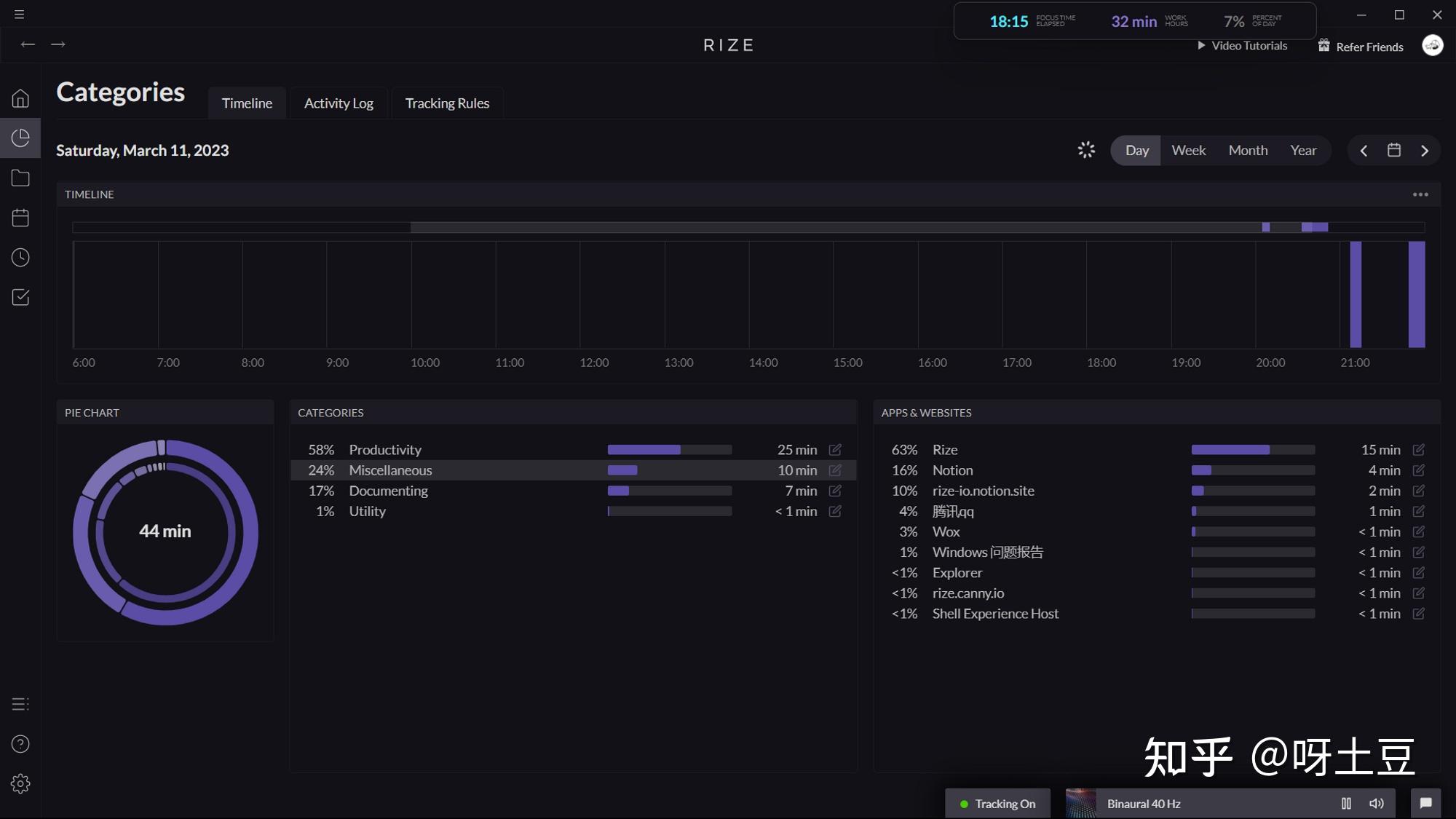This screenshot has height=819, width=1456.
Task: Open the chat bubble support icon
Action: coord(1425,804)
